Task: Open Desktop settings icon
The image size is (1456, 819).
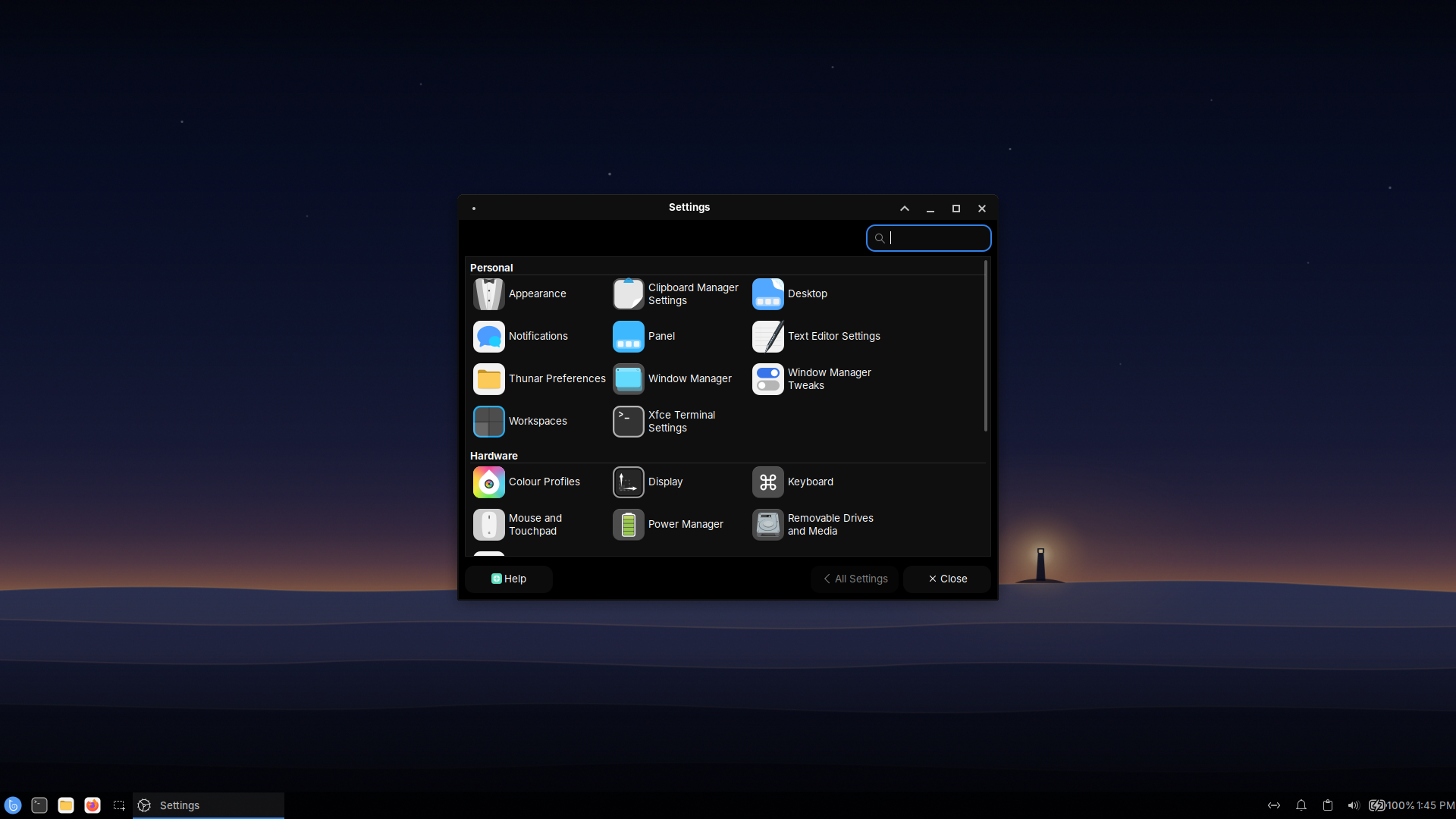Action: [767, 294]
